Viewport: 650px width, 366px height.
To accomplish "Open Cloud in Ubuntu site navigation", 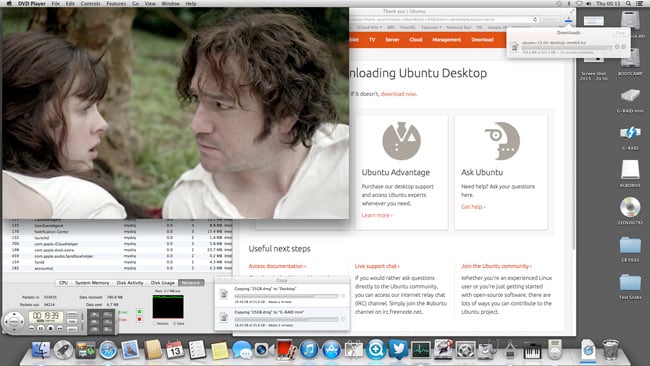I will click(415, 40).
